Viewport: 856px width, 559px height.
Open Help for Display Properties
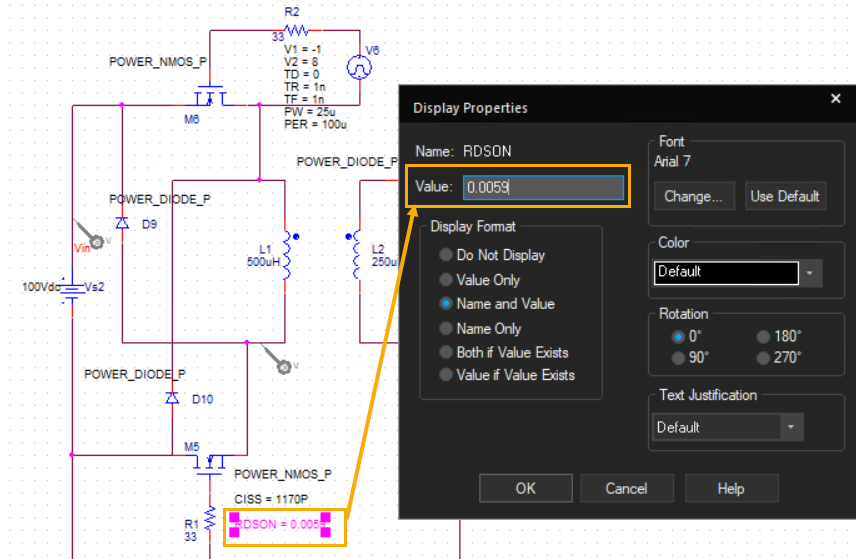click(732, 488)
